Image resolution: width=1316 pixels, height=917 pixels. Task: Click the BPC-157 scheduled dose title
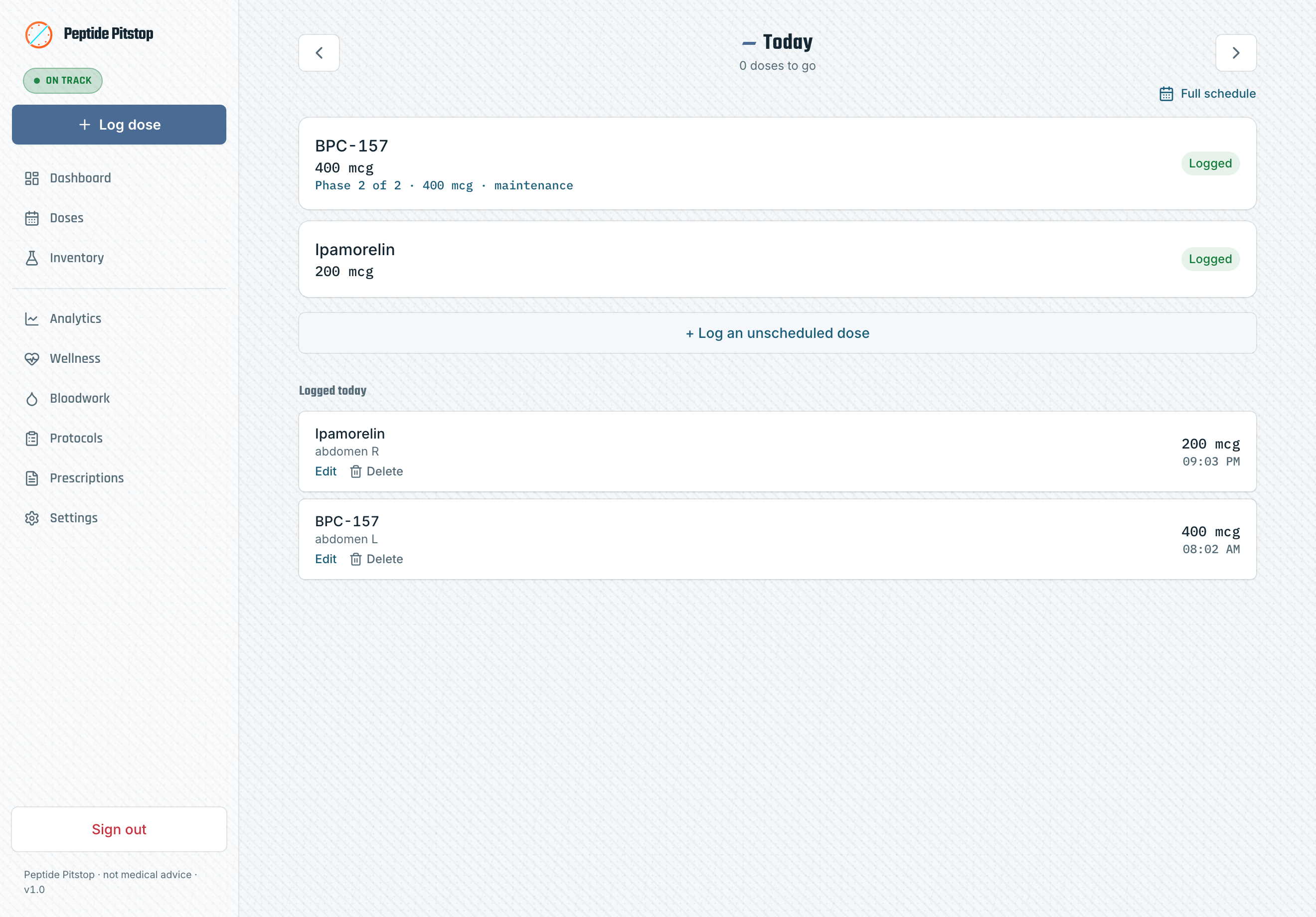click(351, 146)
